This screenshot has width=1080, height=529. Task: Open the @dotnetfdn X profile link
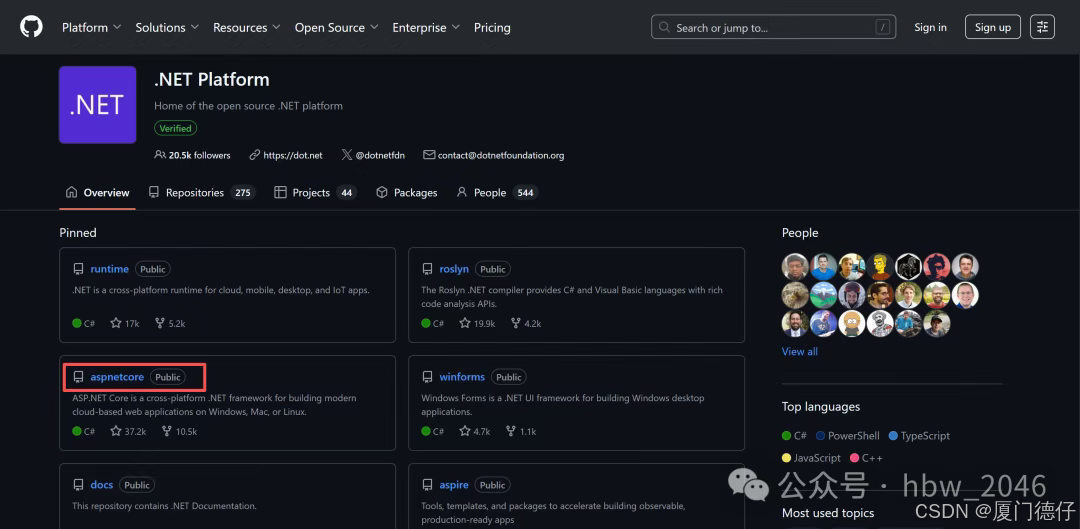point(373,156)
